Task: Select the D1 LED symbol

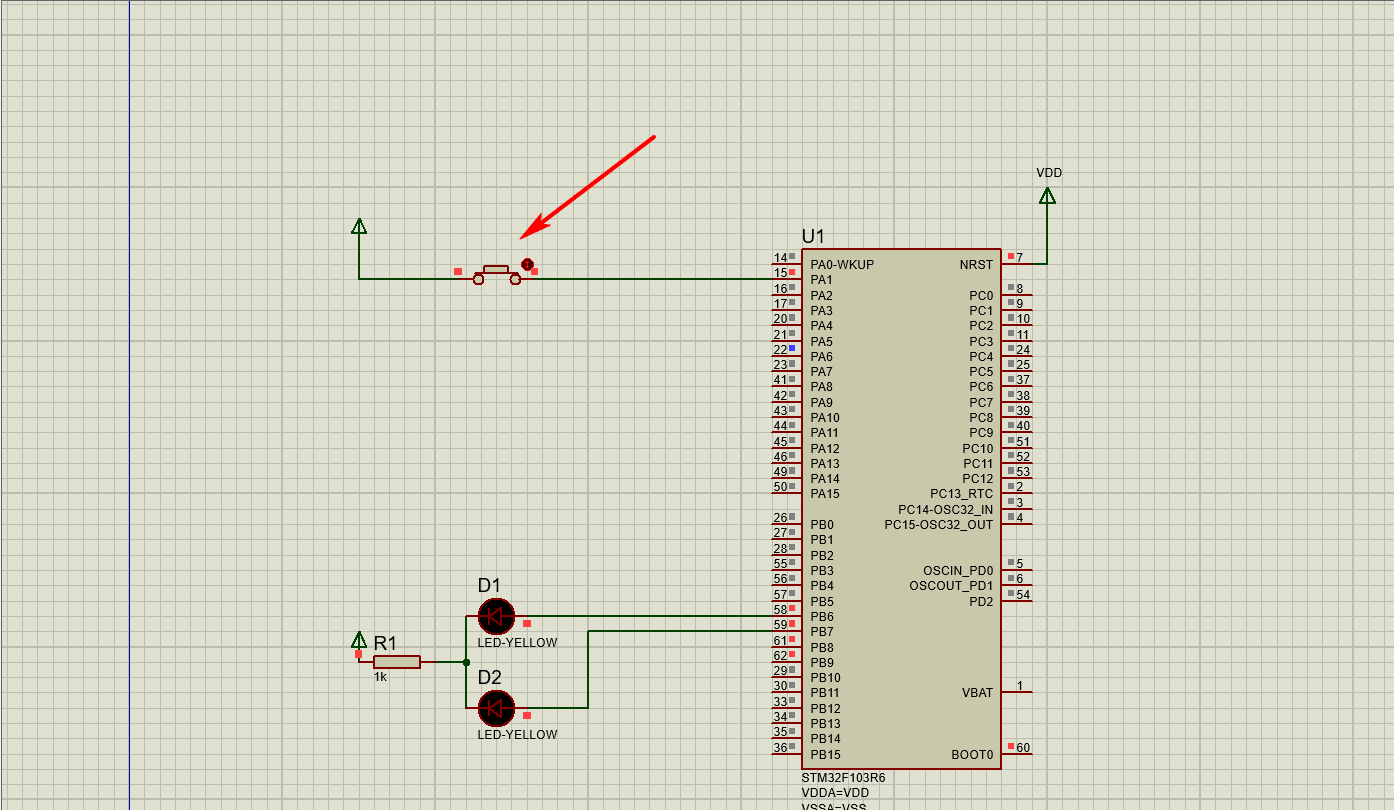Action: (496, 616)
